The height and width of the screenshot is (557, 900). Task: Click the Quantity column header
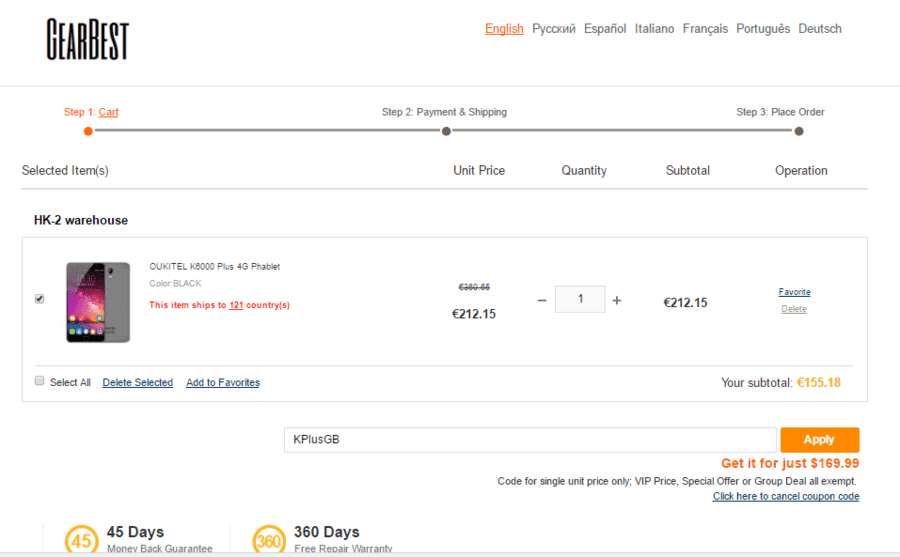(584, 171)
